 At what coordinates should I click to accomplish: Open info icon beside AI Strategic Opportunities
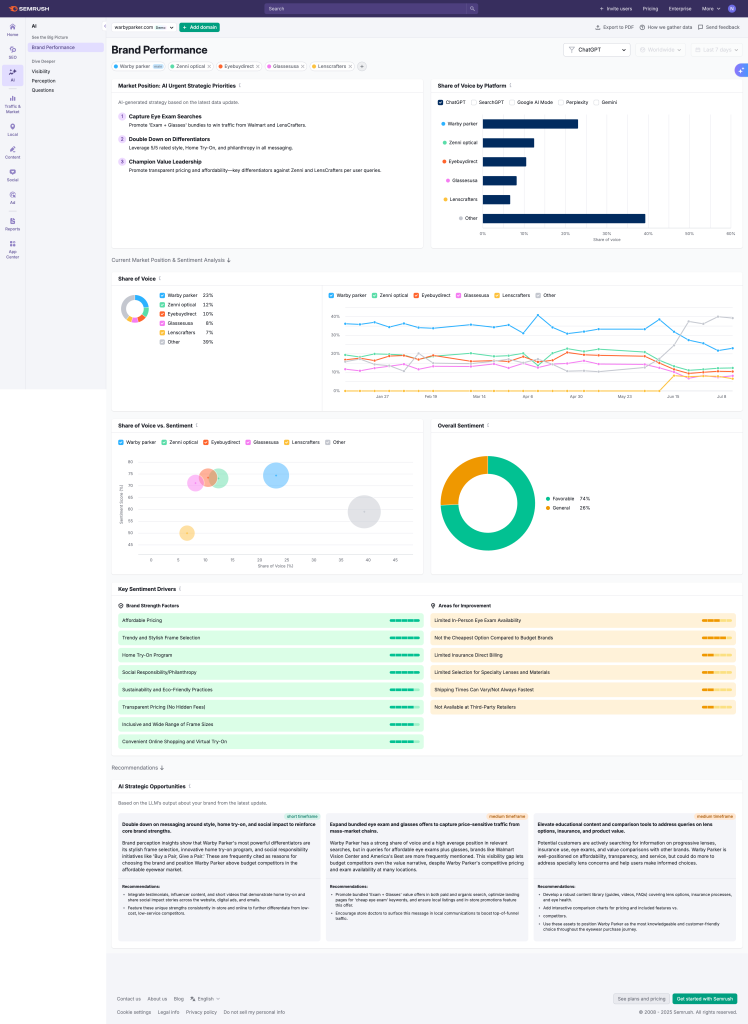(x=189, y=786)
